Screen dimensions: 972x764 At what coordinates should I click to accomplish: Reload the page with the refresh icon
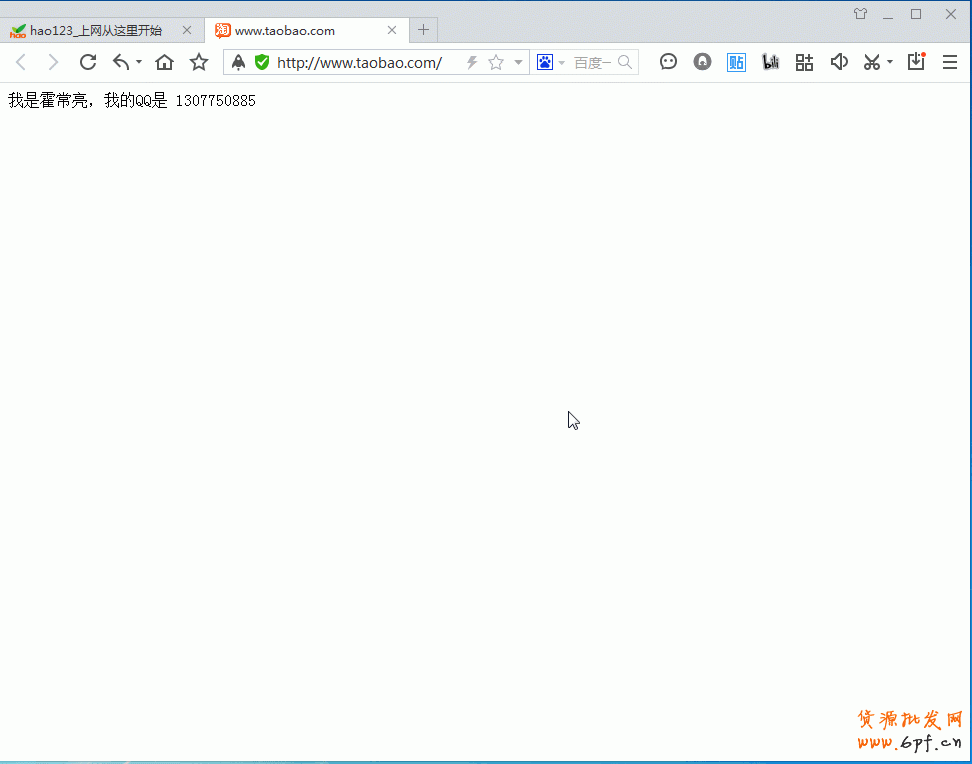point(88,62)
